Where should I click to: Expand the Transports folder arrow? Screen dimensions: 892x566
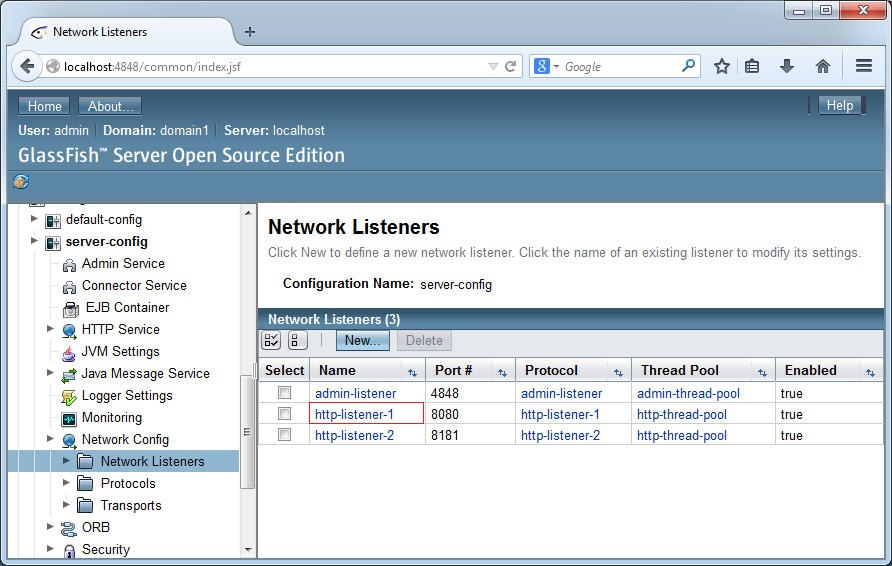pyautogui.click(x=66, y=504)
